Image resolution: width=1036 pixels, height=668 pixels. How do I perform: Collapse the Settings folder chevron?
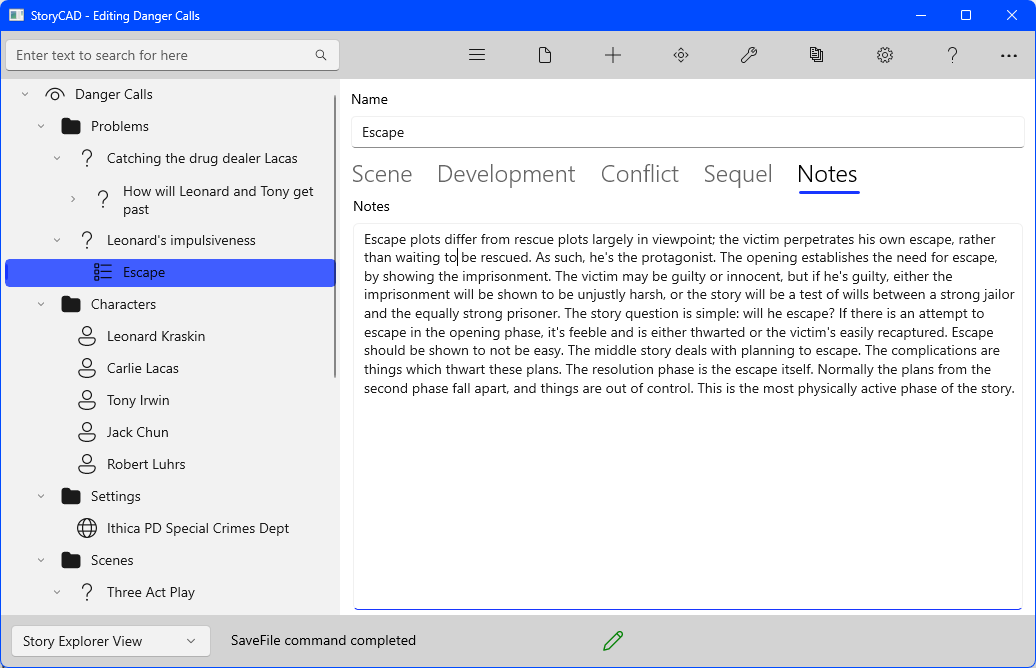[x=41, y=496]
